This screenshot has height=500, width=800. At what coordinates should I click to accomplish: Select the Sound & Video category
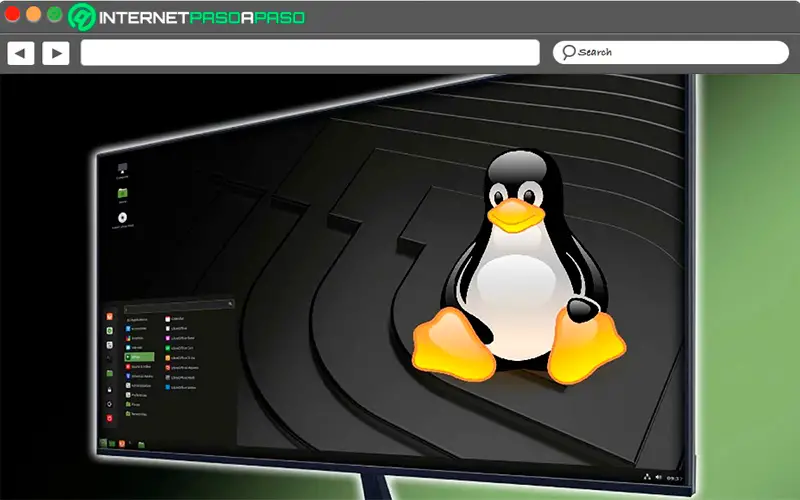click(138, 367)
